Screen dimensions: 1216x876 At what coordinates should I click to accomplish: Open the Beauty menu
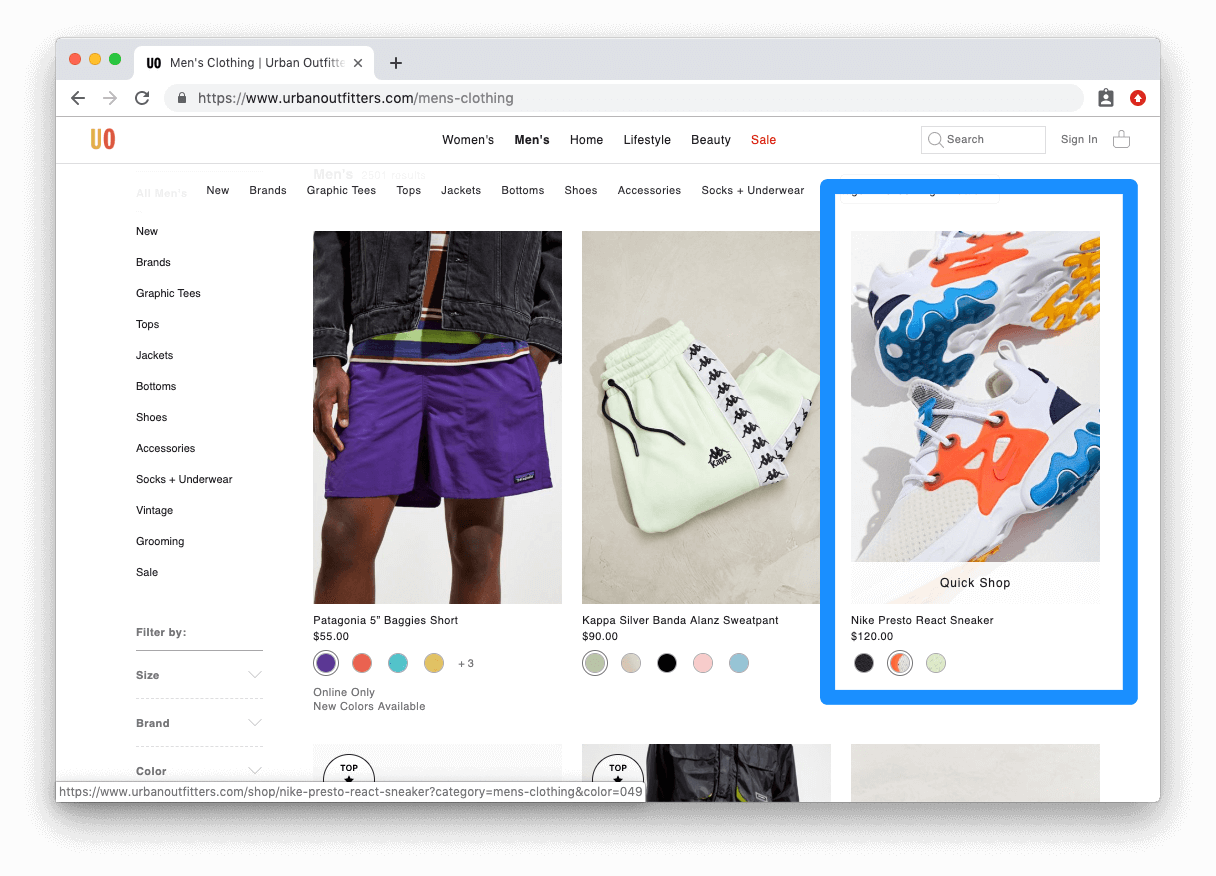tap(711, 140)
